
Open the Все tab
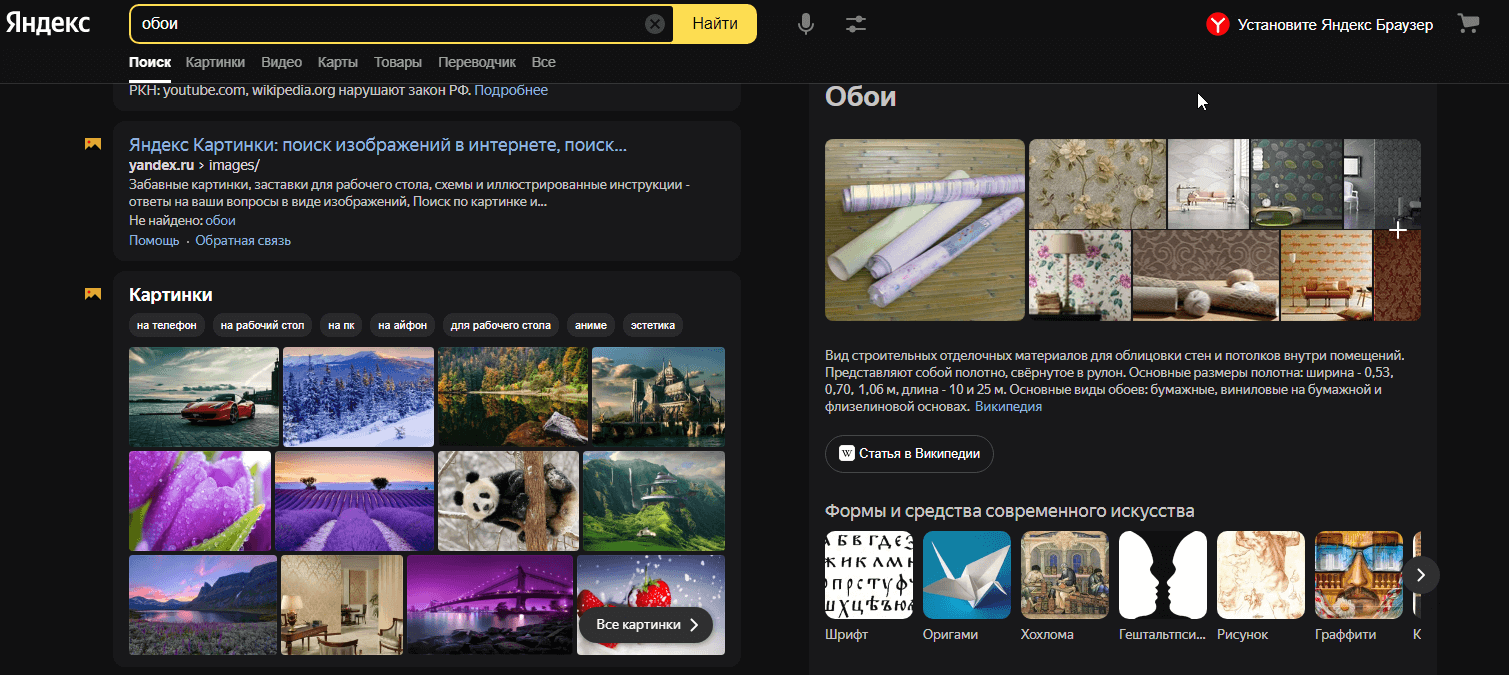click(543, 62)
